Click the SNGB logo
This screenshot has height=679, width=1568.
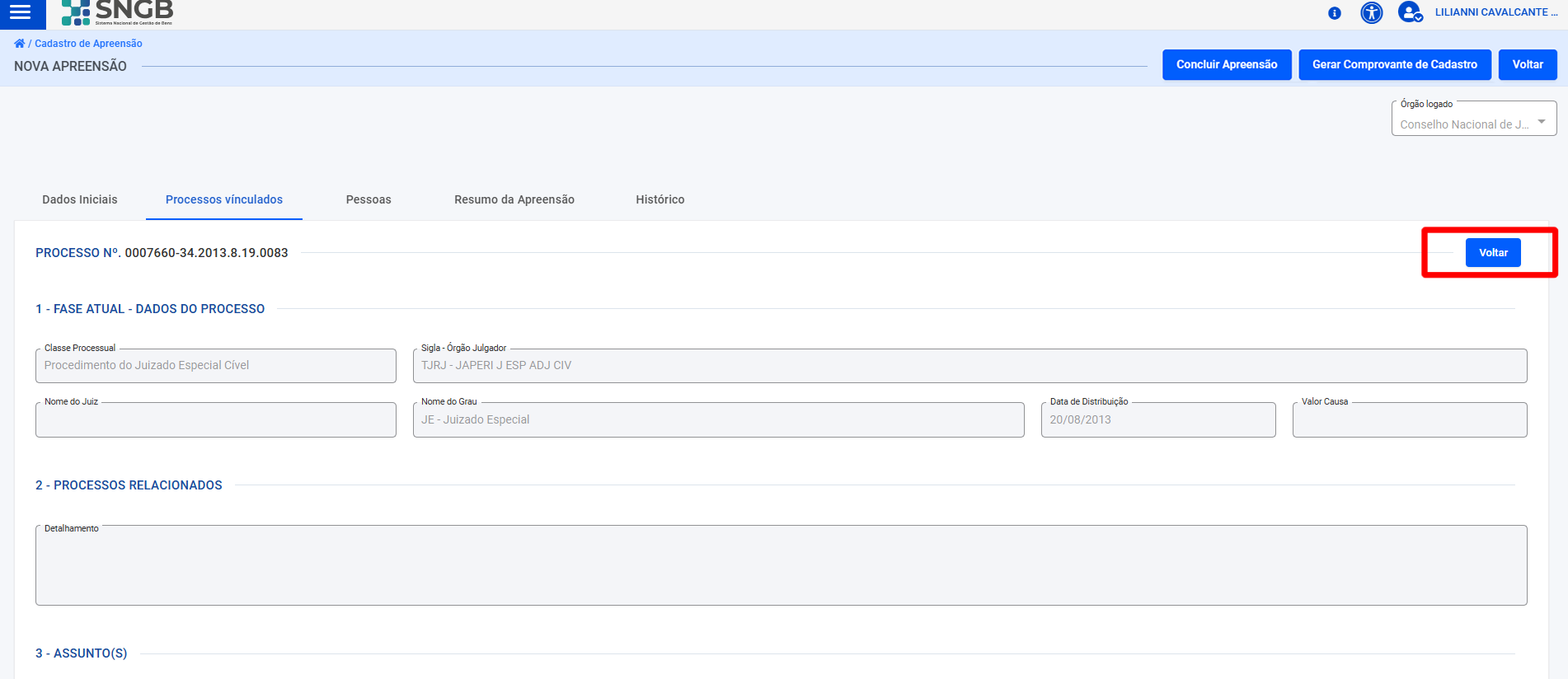tap(117, 12)
